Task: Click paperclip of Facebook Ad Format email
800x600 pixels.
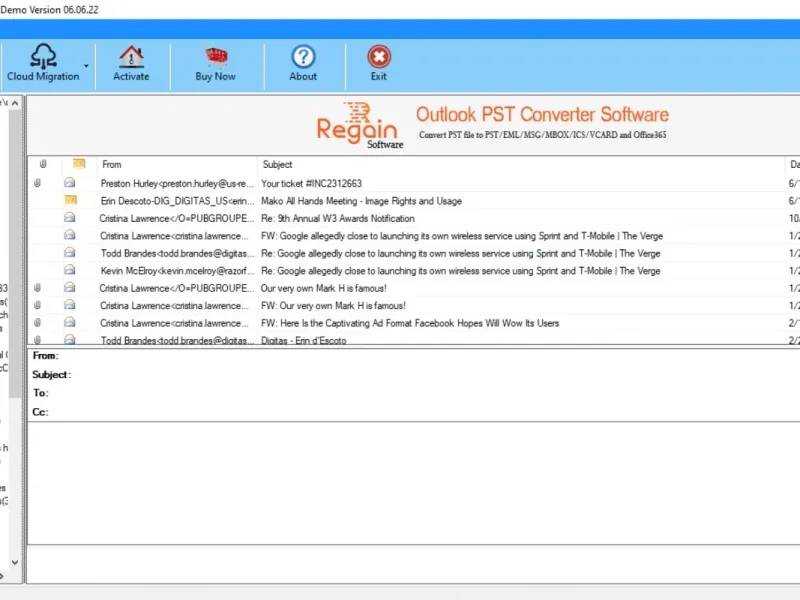Action: tap(37, 322)
